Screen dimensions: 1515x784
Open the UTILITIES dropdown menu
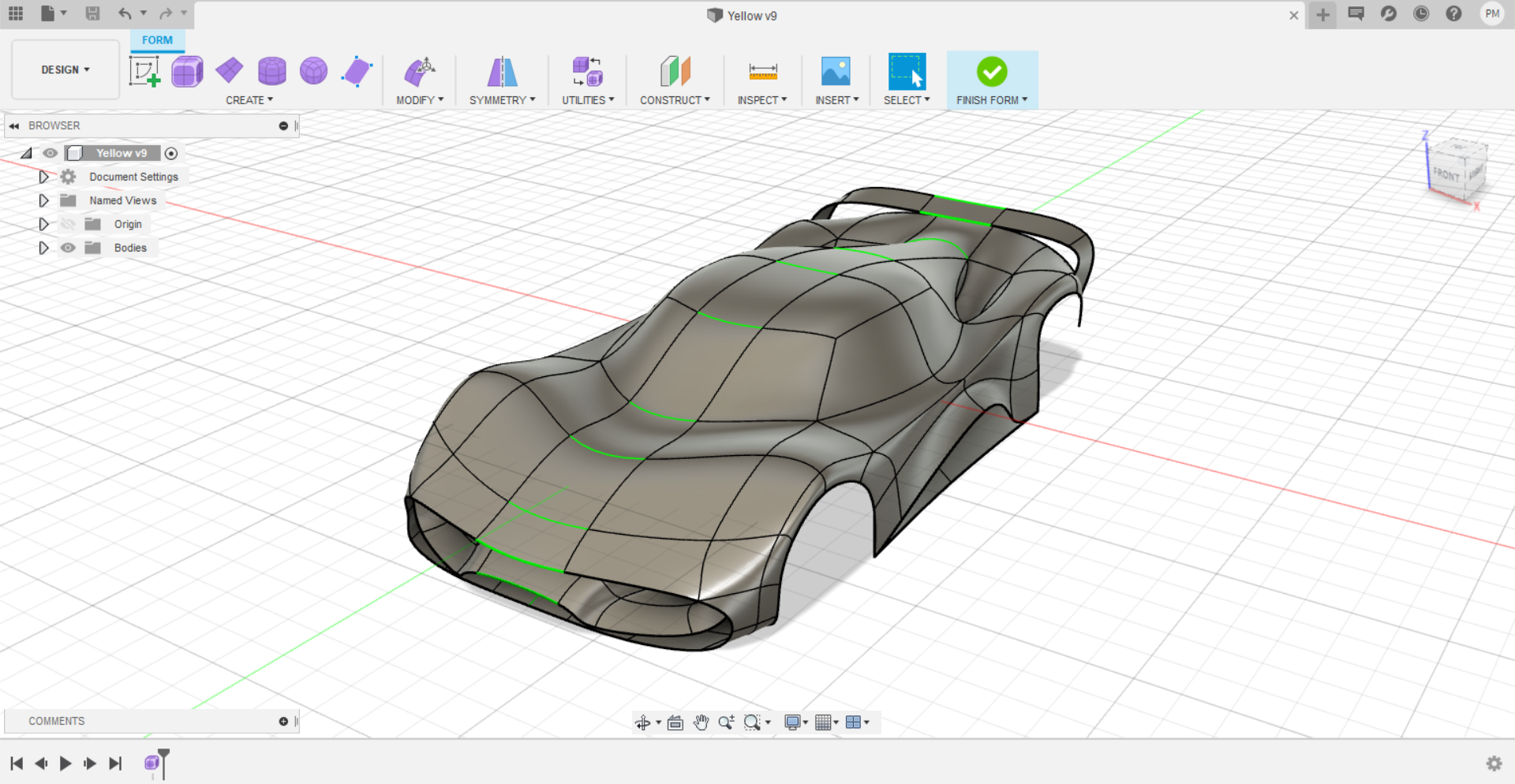(x=588, y=100)
